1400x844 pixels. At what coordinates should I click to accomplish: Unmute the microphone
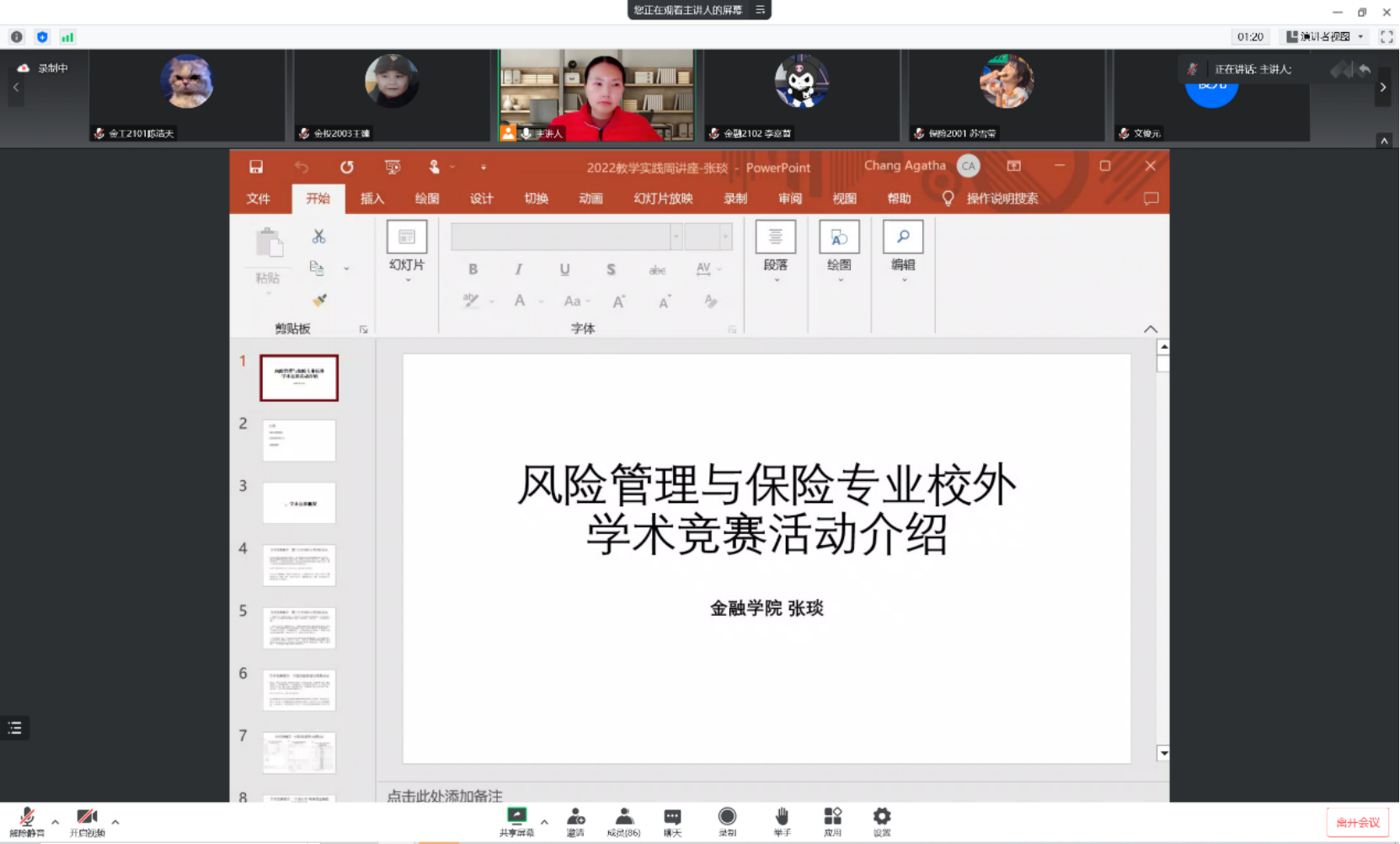coord(27,821)
